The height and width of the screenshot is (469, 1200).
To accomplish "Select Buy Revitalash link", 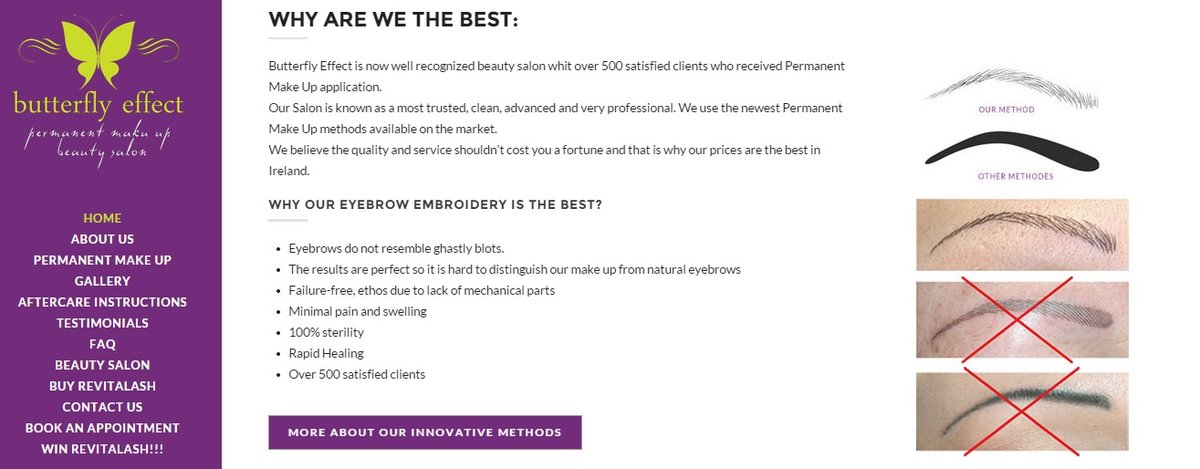I will (102, 386).
